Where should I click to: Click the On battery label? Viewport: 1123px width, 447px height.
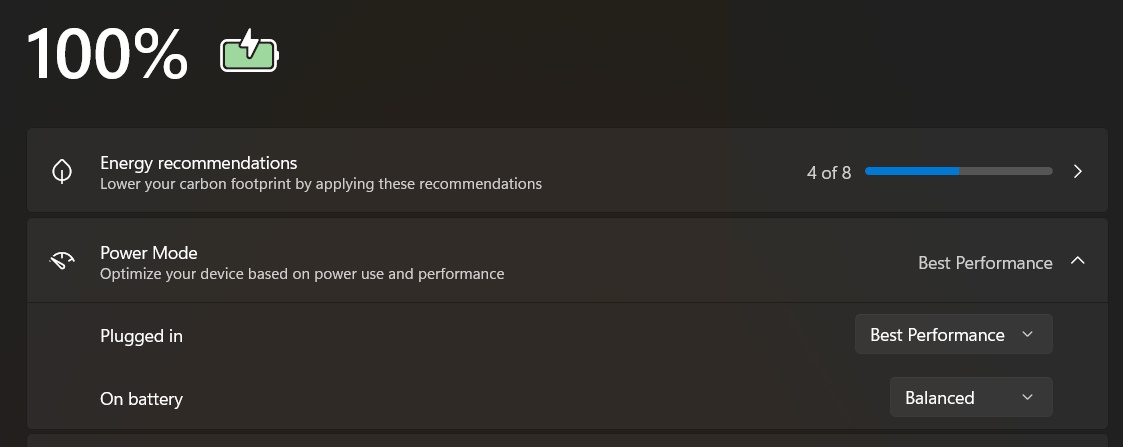click(141, 399)
